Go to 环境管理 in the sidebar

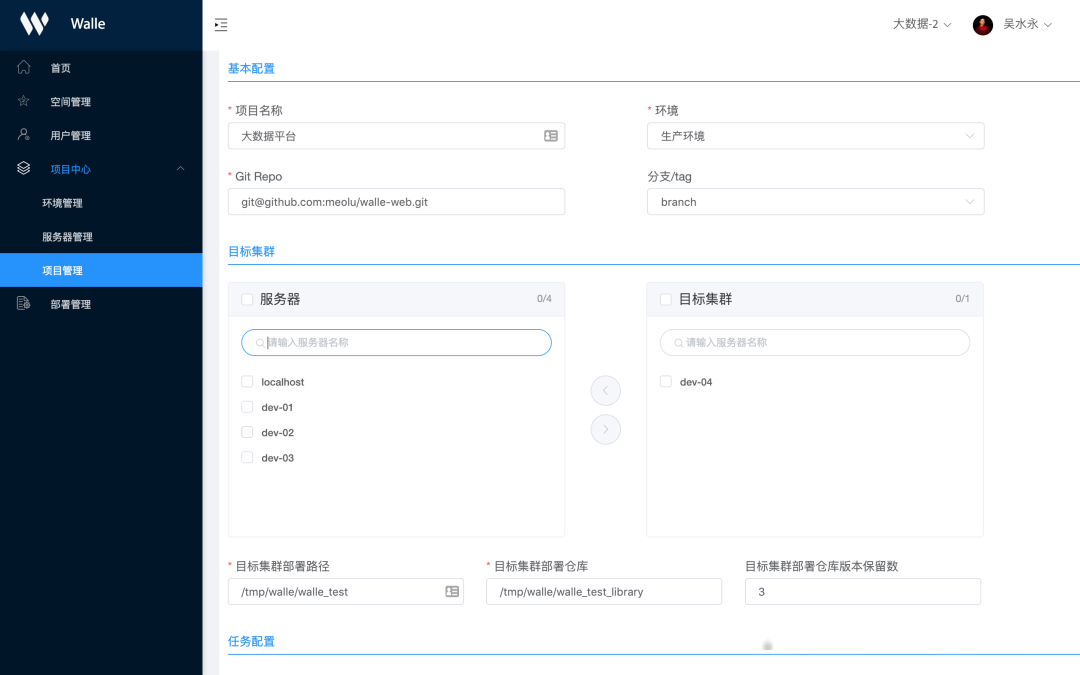(x=62, y=203)
